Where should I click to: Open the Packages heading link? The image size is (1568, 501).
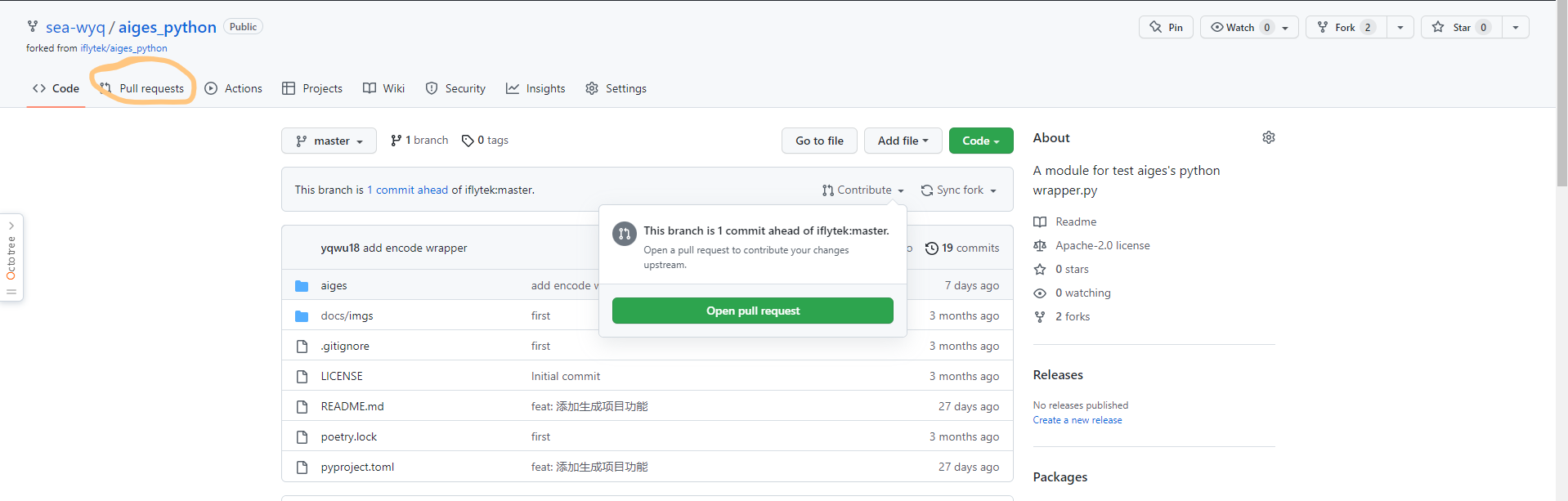click(x=1060, y=477)
